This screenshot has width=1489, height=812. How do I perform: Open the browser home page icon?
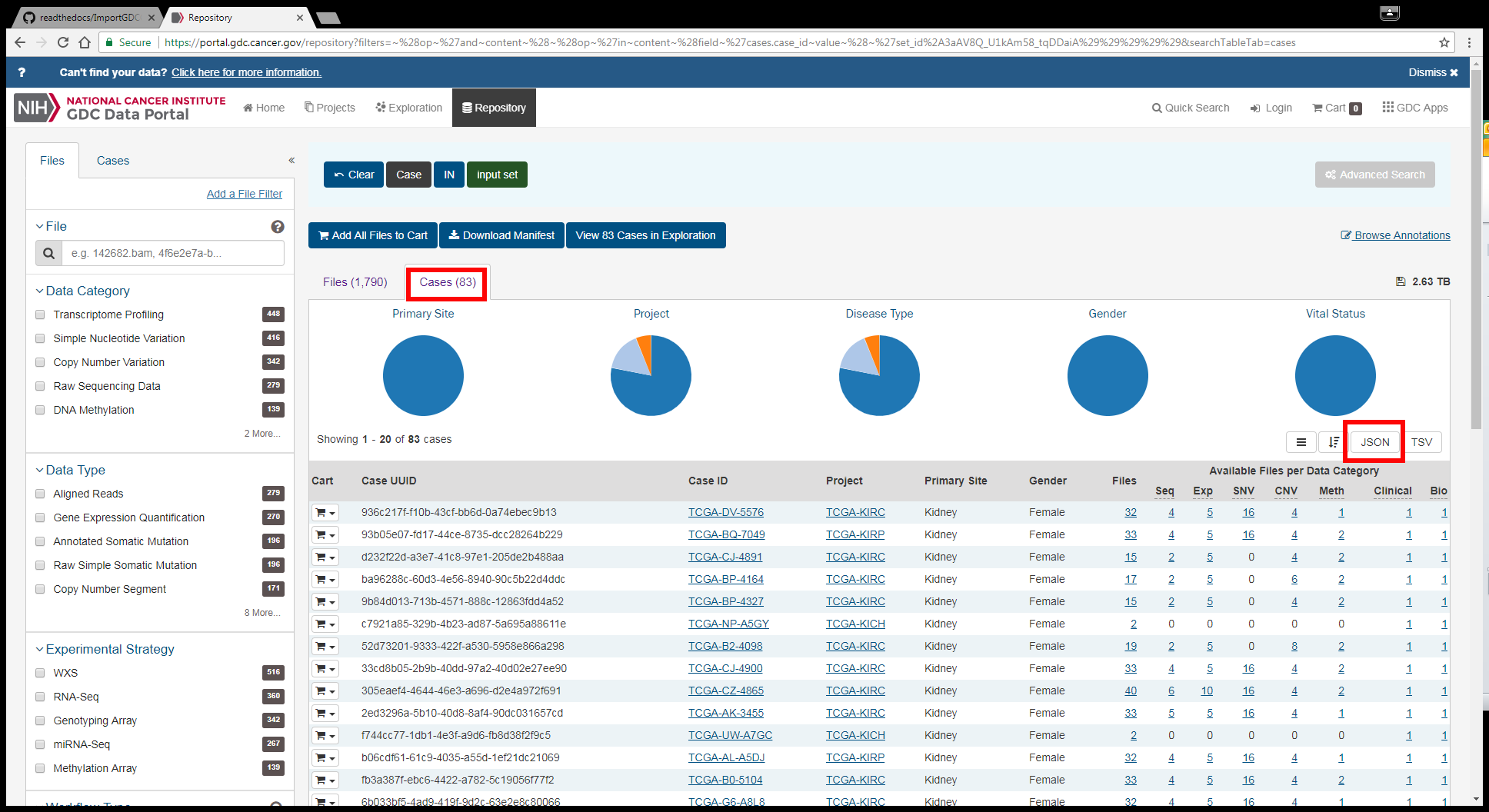85,42
